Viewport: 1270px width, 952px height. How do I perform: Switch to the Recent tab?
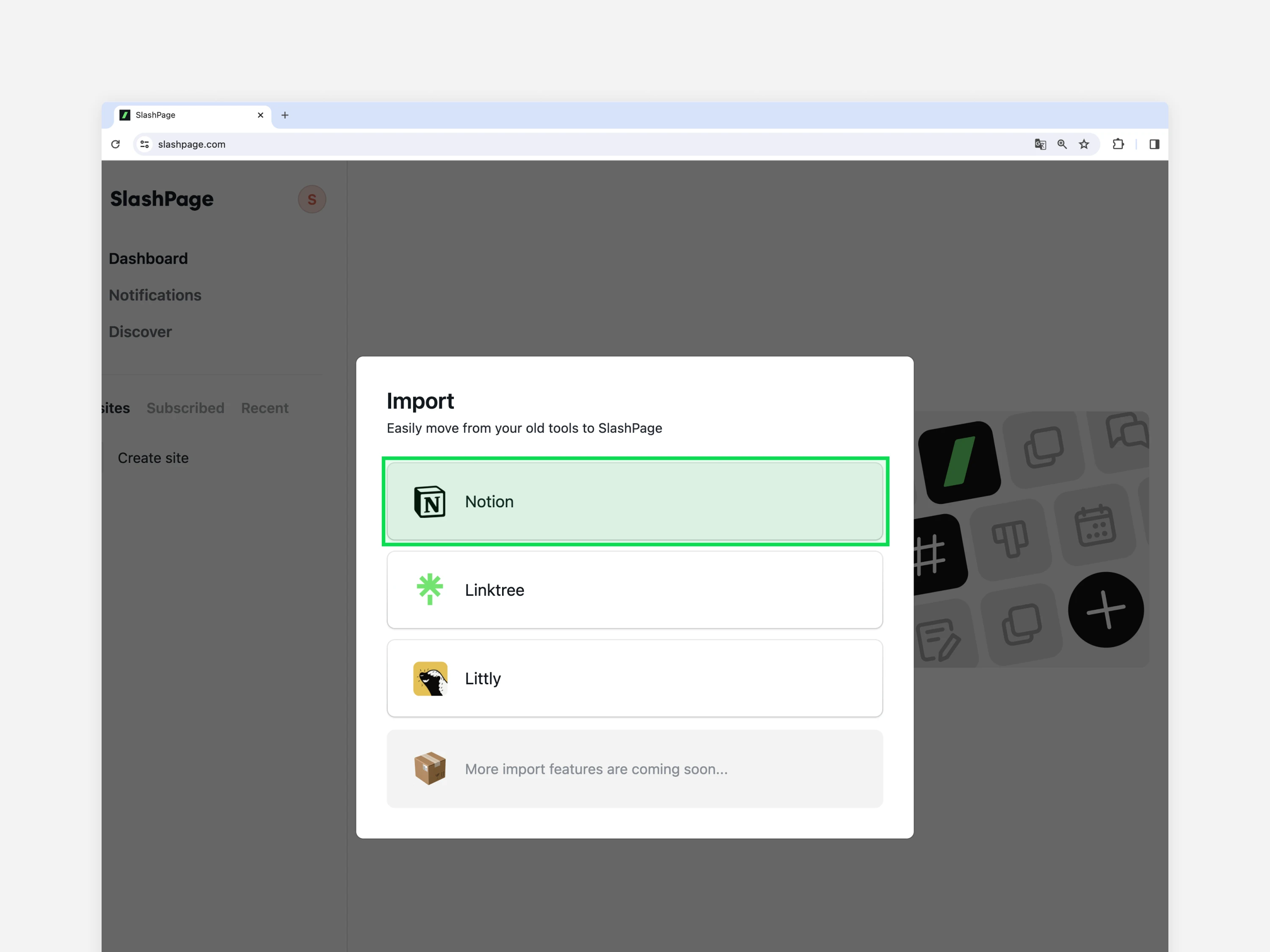point(265,408)
